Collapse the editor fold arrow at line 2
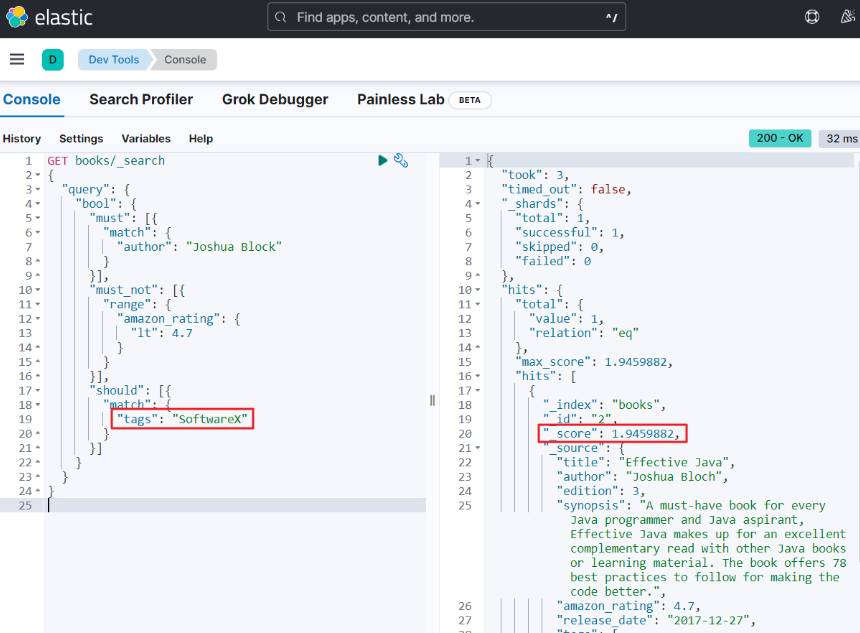The image size is (860, 633). coord(38,175)
